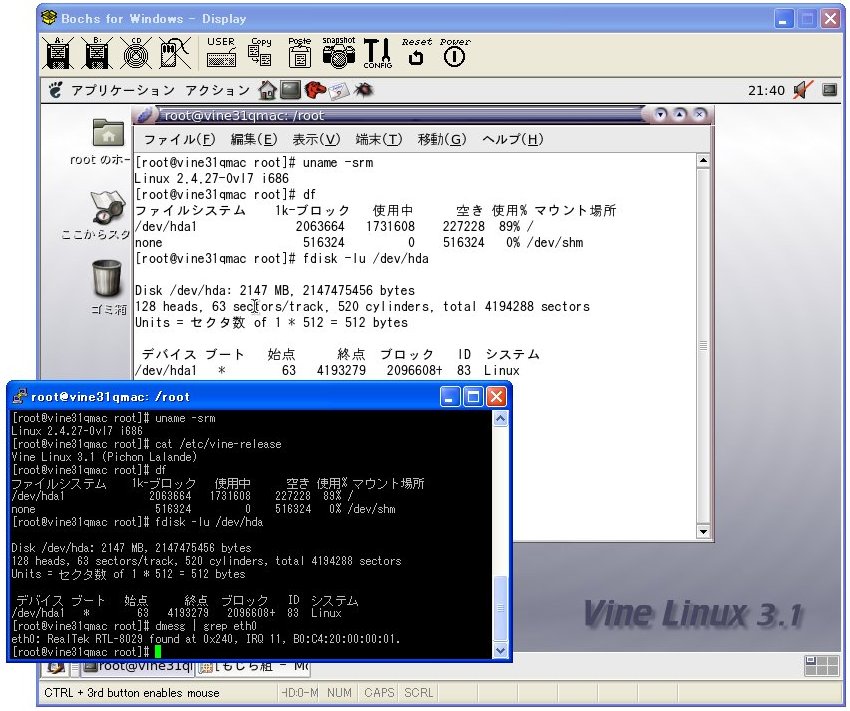Open the Bochs CONFIG tool
The height and width of the screenshot is (711, 850).
(377, 53)
